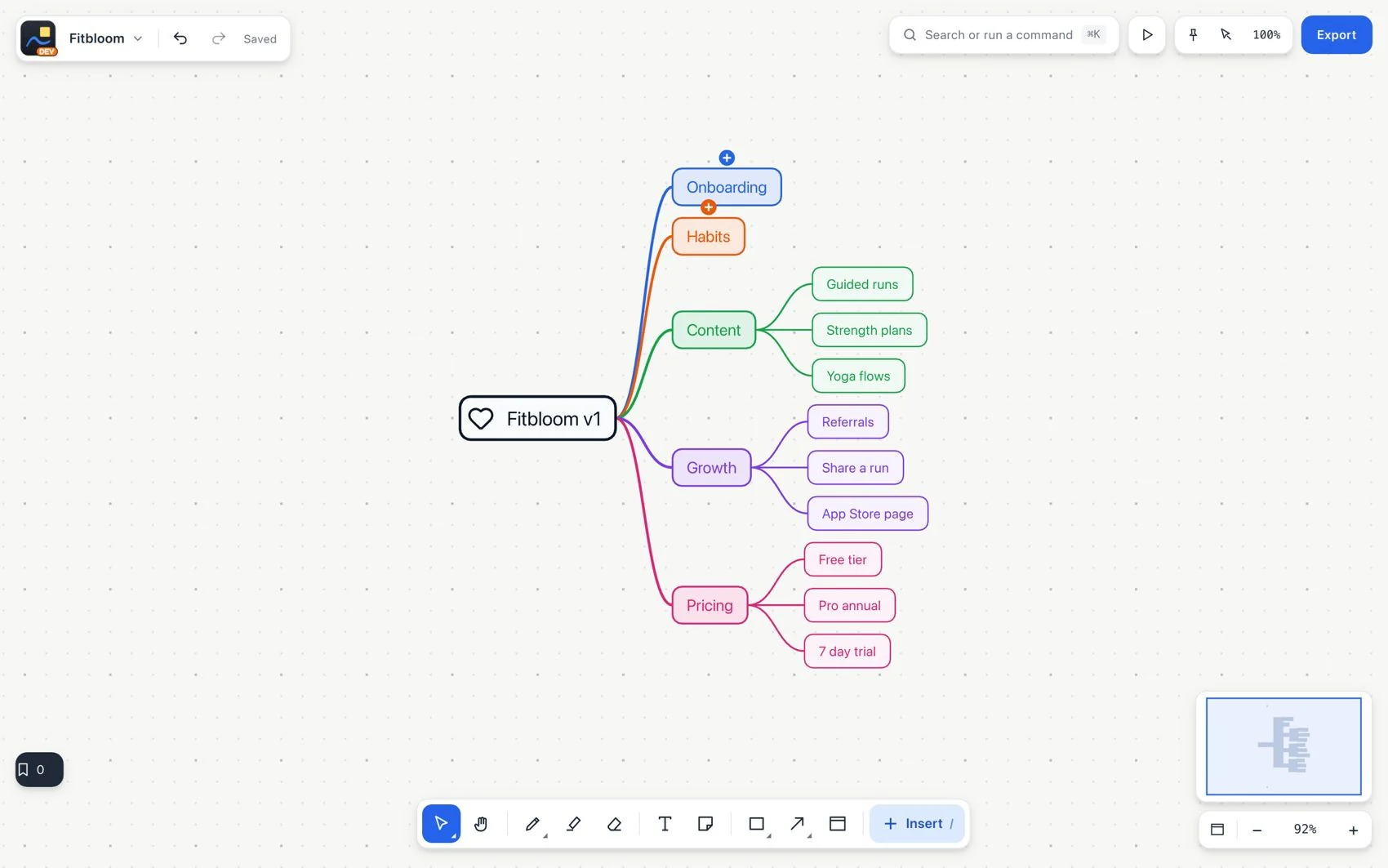Select the pointer selection tool

(441, 823)
